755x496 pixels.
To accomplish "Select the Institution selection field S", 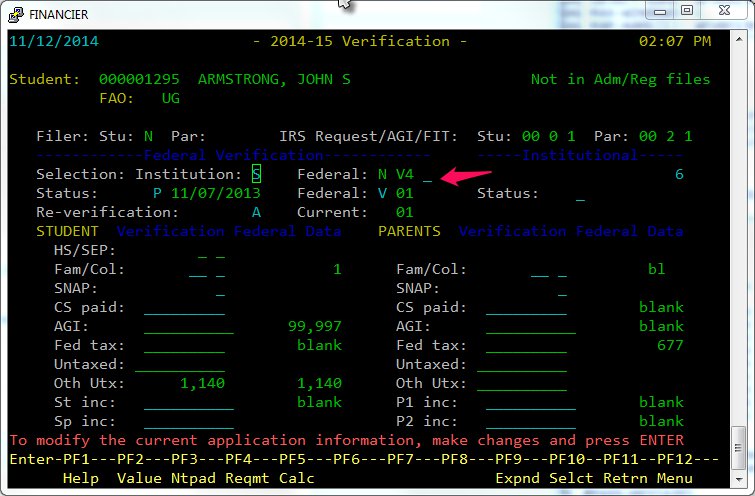I will click(x=256, y=174).
